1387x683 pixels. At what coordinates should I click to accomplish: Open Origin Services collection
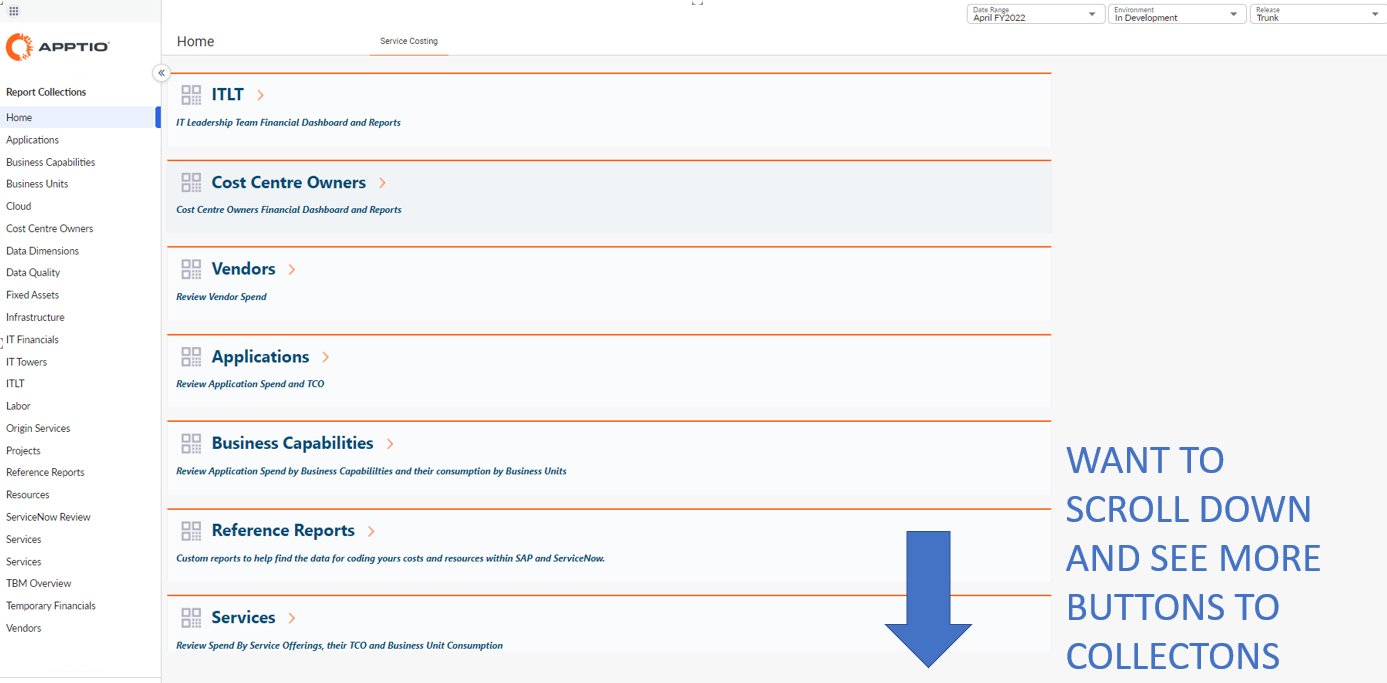point(38,428)
